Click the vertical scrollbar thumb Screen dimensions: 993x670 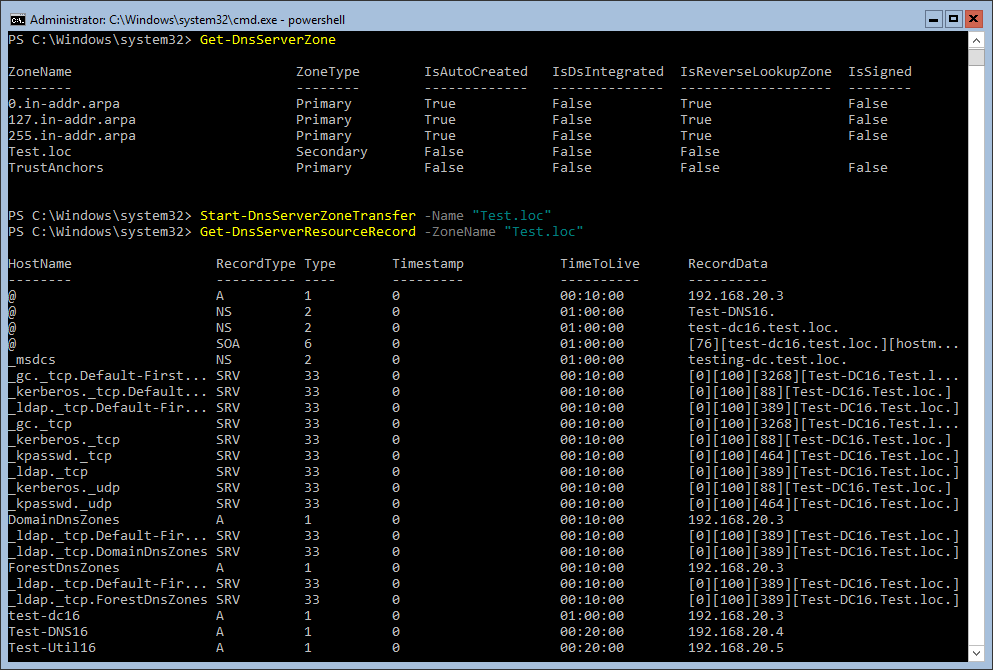(976, 57)
